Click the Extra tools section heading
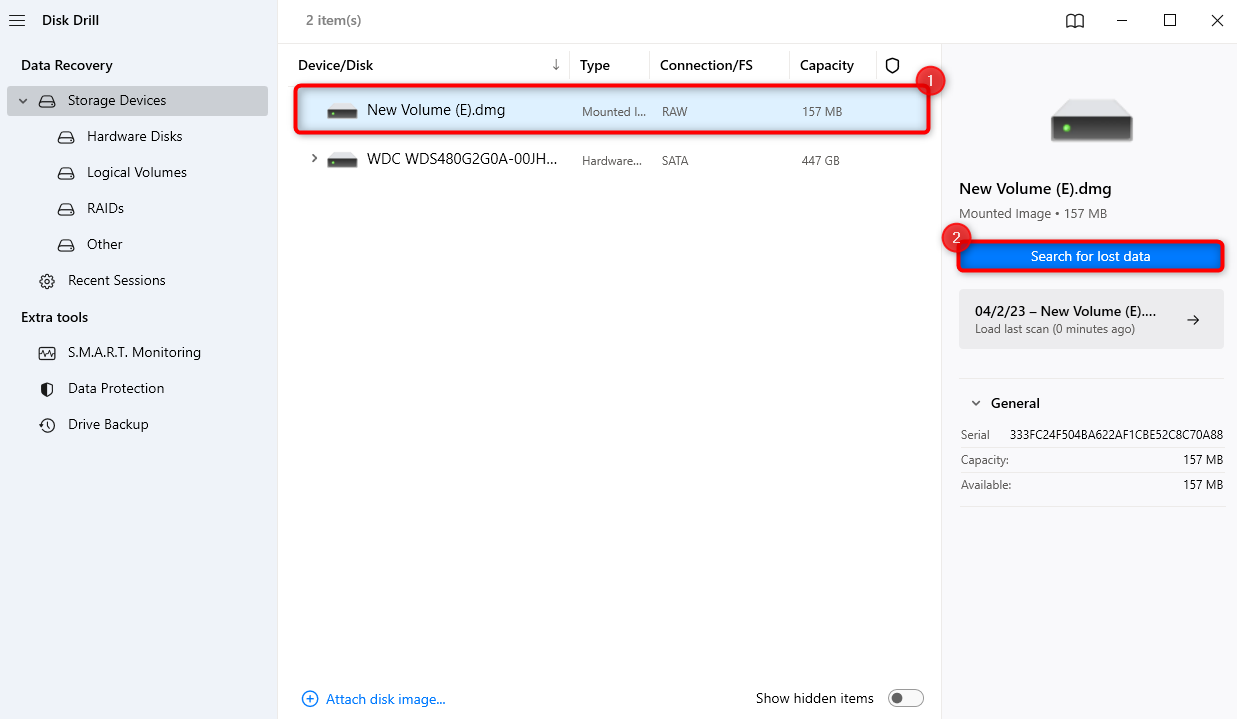The width and height of the screenshot is (1237, 719). [x=55, y=317]
